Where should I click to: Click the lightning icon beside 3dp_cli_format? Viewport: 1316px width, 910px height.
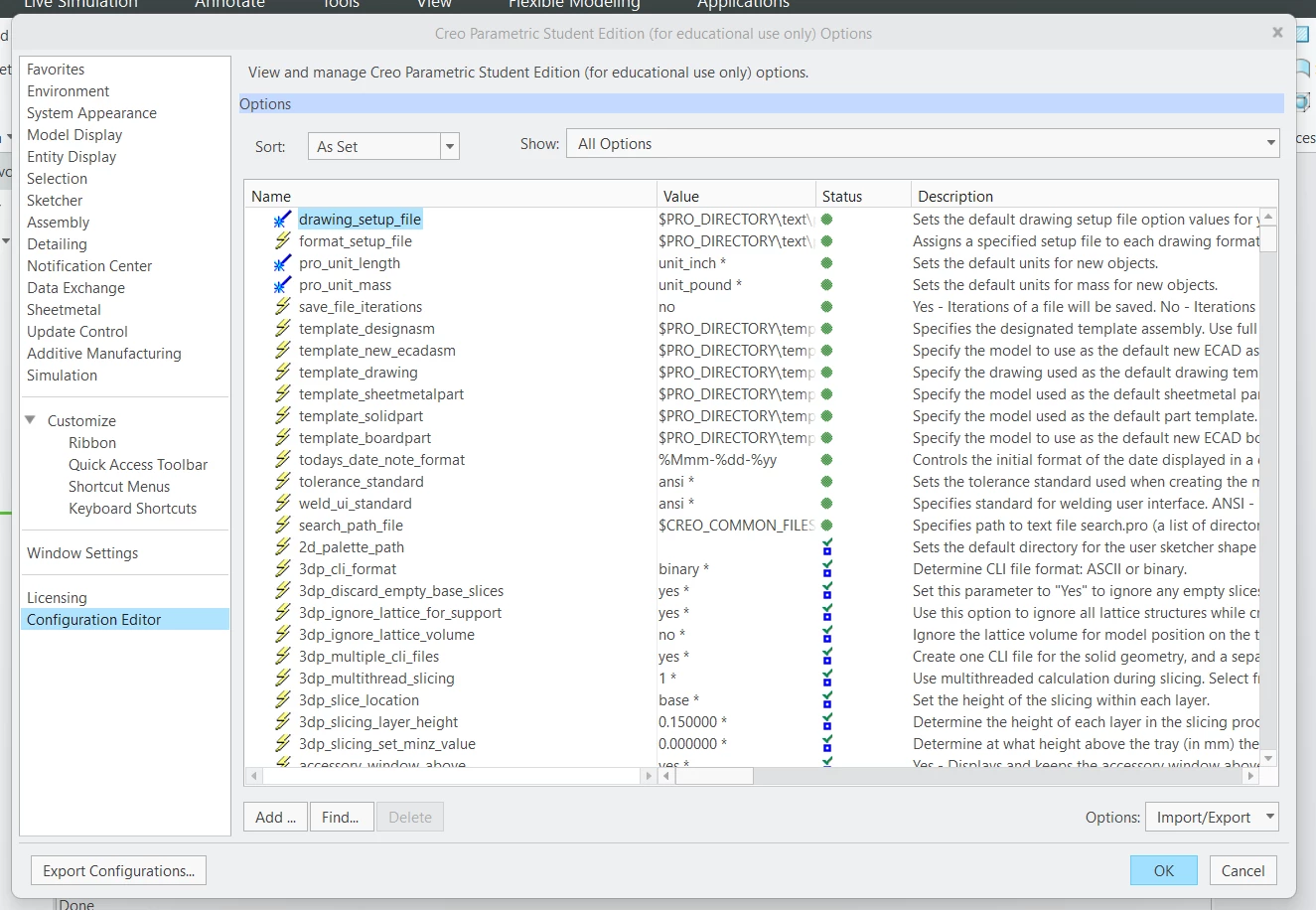283,569
